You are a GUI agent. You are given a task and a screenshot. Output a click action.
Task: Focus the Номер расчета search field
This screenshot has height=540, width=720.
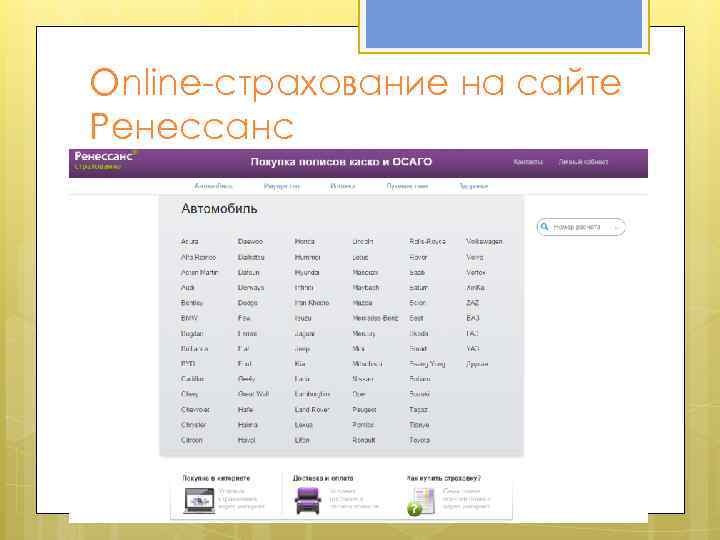click(581, 227)
